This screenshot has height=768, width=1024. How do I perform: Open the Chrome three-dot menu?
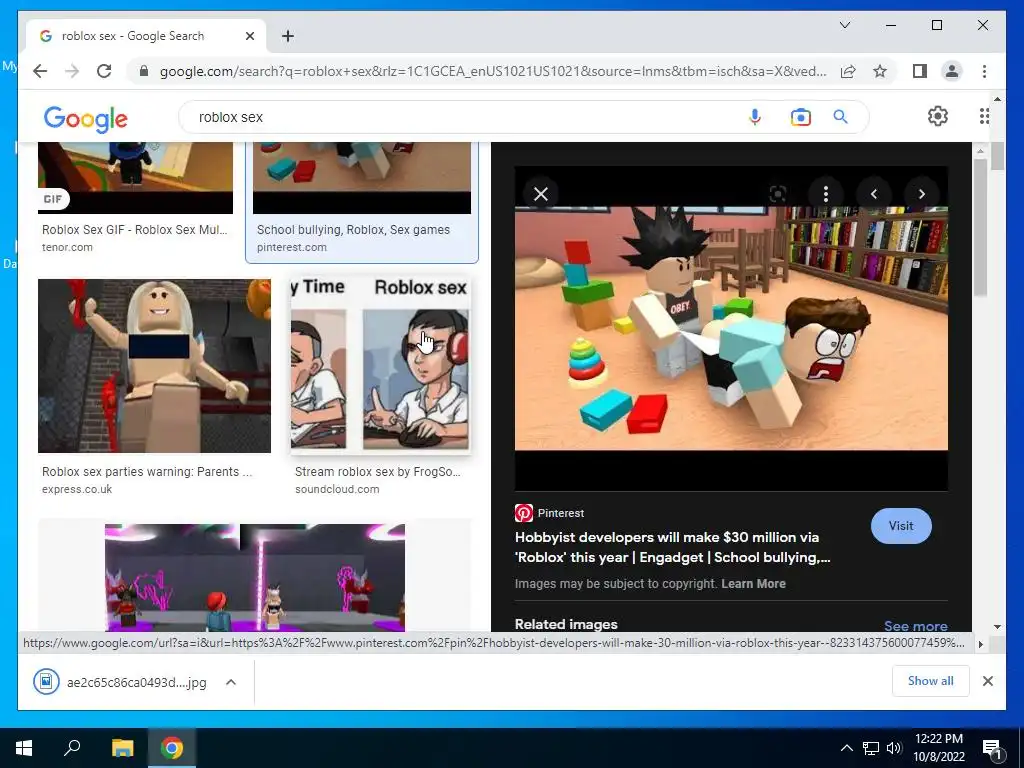[984, 71]
